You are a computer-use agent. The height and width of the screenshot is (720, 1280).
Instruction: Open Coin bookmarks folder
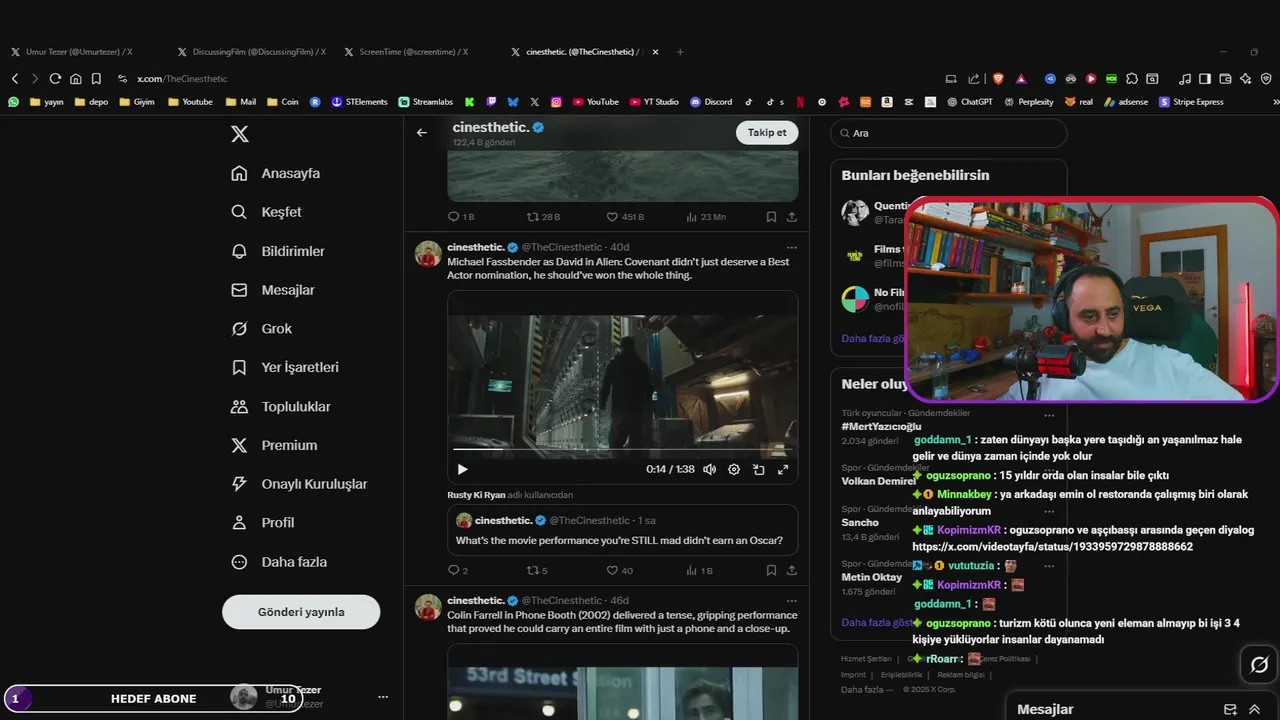point(281,102)
